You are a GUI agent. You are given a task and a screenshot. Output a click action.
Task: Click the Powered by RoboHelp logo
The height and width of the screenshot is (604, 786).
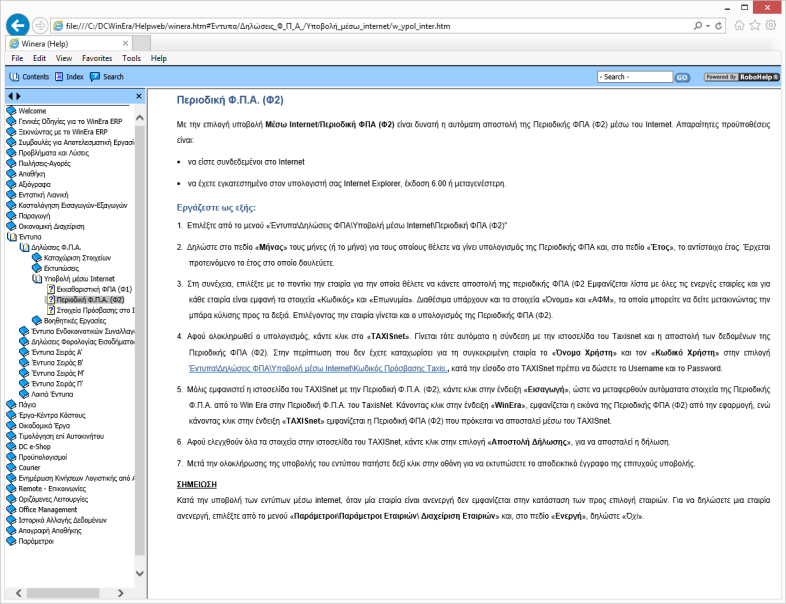[741, 77]
